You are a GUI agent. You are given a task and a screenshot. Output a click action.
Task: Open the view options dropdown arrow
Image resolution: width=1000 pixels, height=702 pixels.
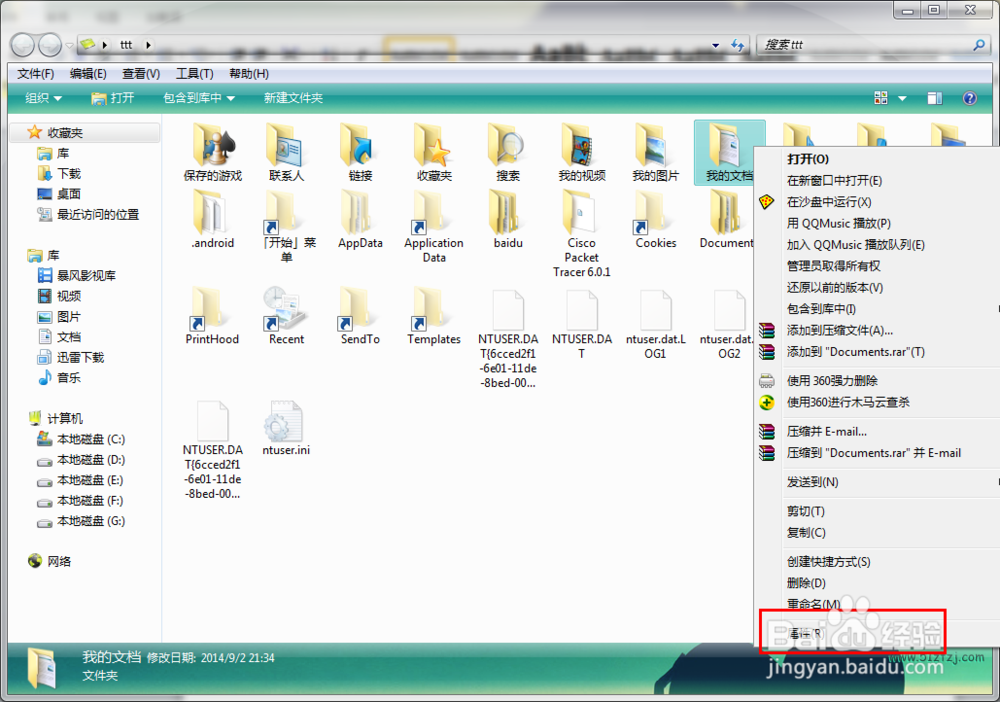[x=902, y=98]
